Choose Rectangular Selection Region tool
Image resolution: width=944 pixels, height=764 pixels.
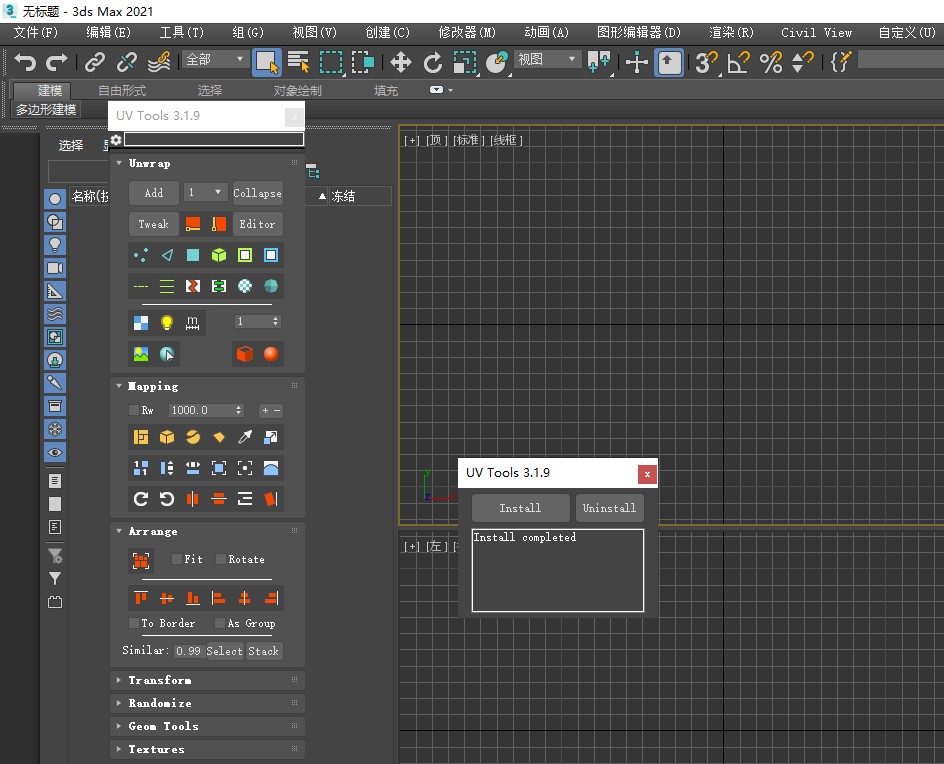click(331, 62)
